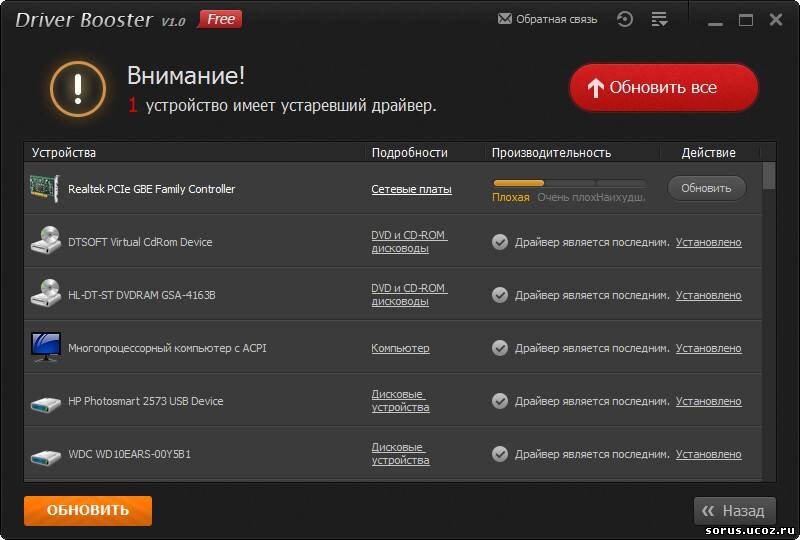
Task: Click the checkmark icon in HP Photosmart row
Action: pyautogui.click(x=500, y=401)
